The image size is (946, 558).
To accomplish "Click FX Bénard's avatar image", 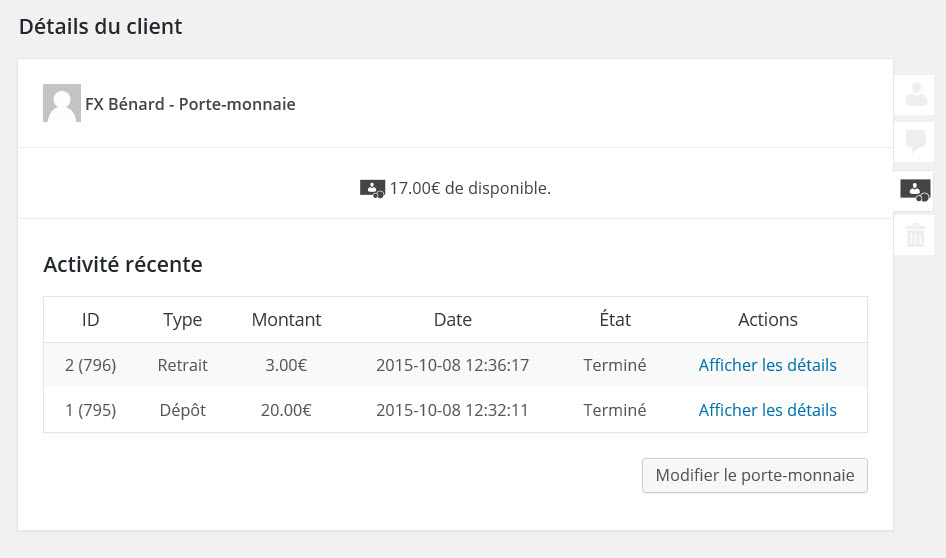I will [62, 104].
